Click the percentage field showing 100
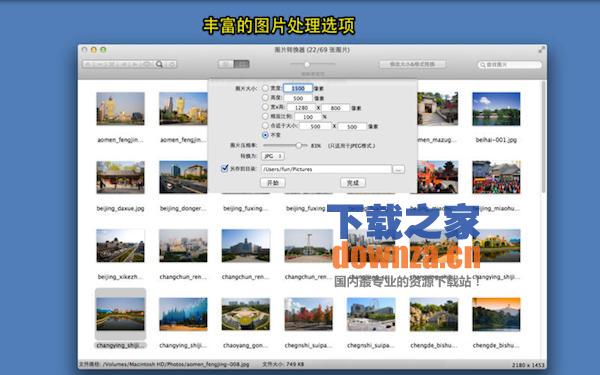 tap(308, 117)
